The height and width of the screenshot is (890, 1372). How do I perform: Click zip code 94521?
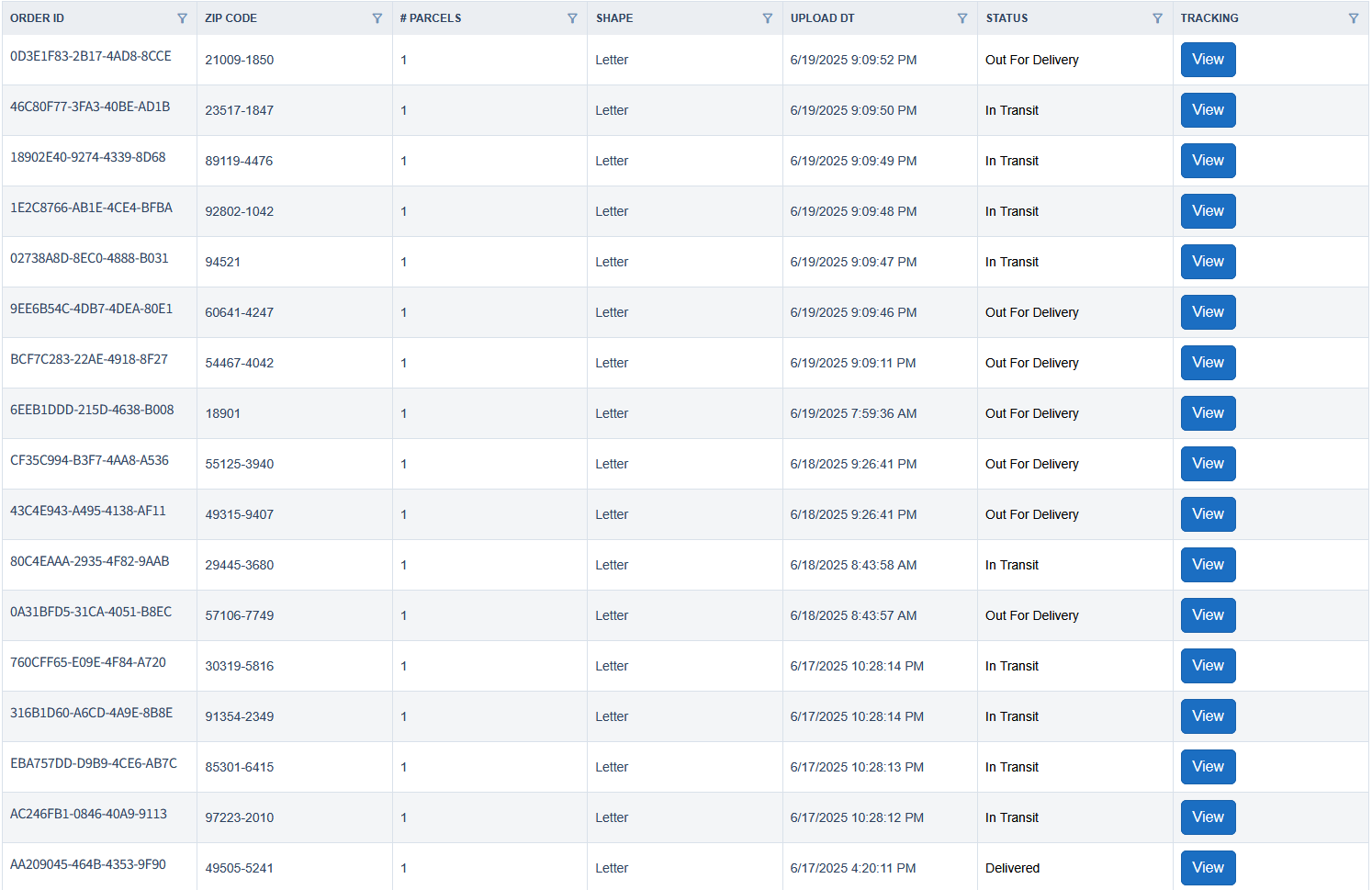tap(223, 262)
